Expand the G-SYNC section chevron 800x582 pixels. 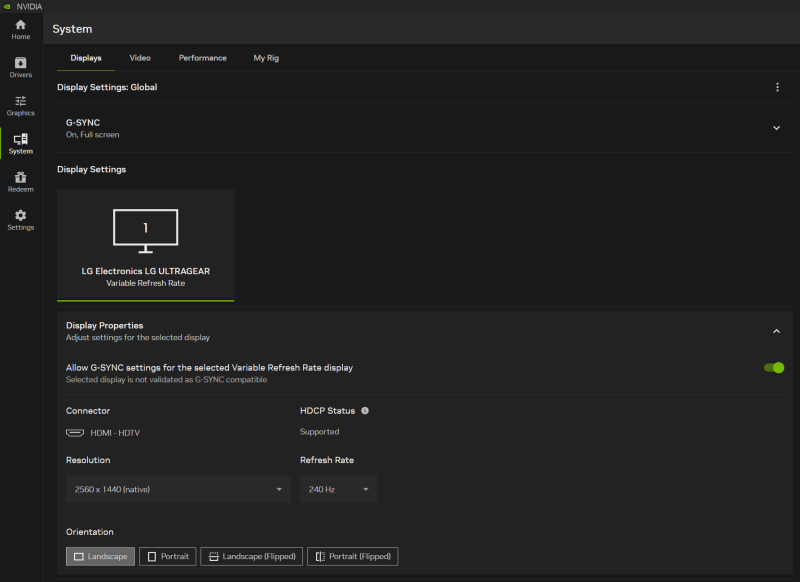776,128
